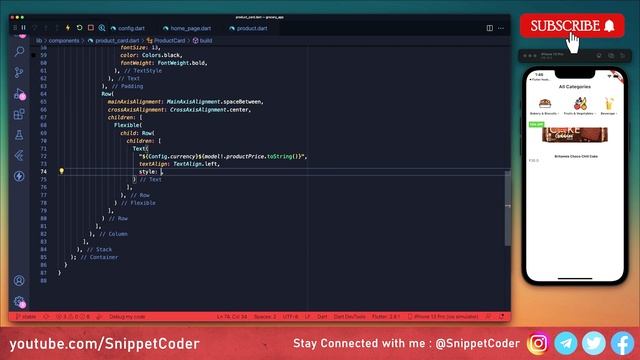
Task: Click Dart DevTools in status bar
Action: click(349, 317)
